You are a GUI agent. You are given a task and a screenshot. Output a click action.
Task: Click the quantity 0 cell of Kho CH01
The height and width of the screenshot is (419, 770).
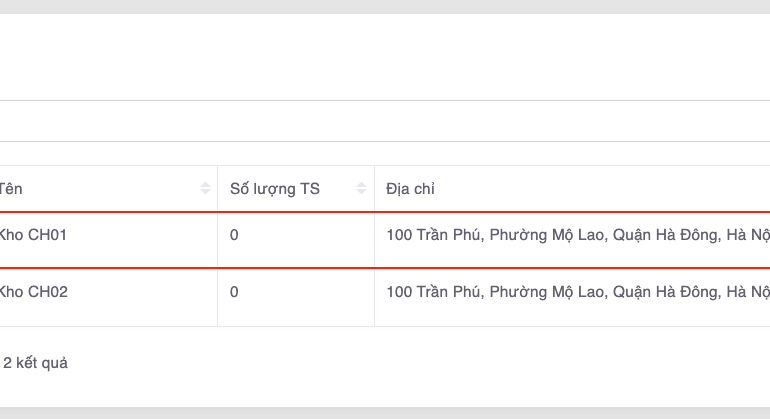pyautogui.click(x=235, y=236)
